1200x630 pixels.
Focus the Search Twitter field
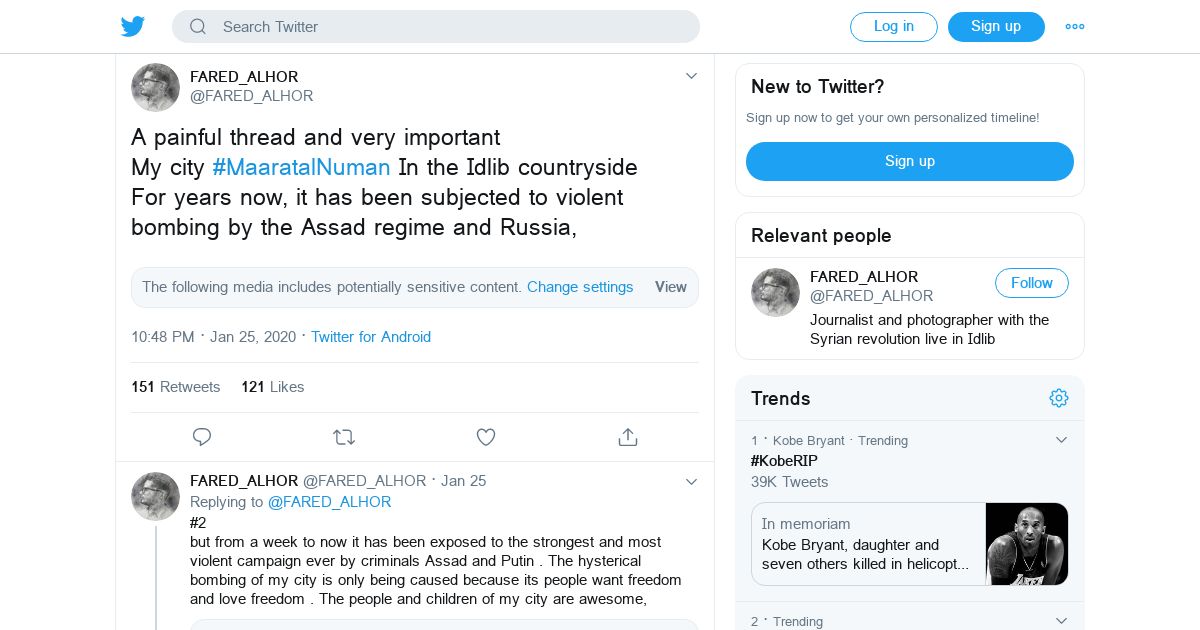point(450,27)
